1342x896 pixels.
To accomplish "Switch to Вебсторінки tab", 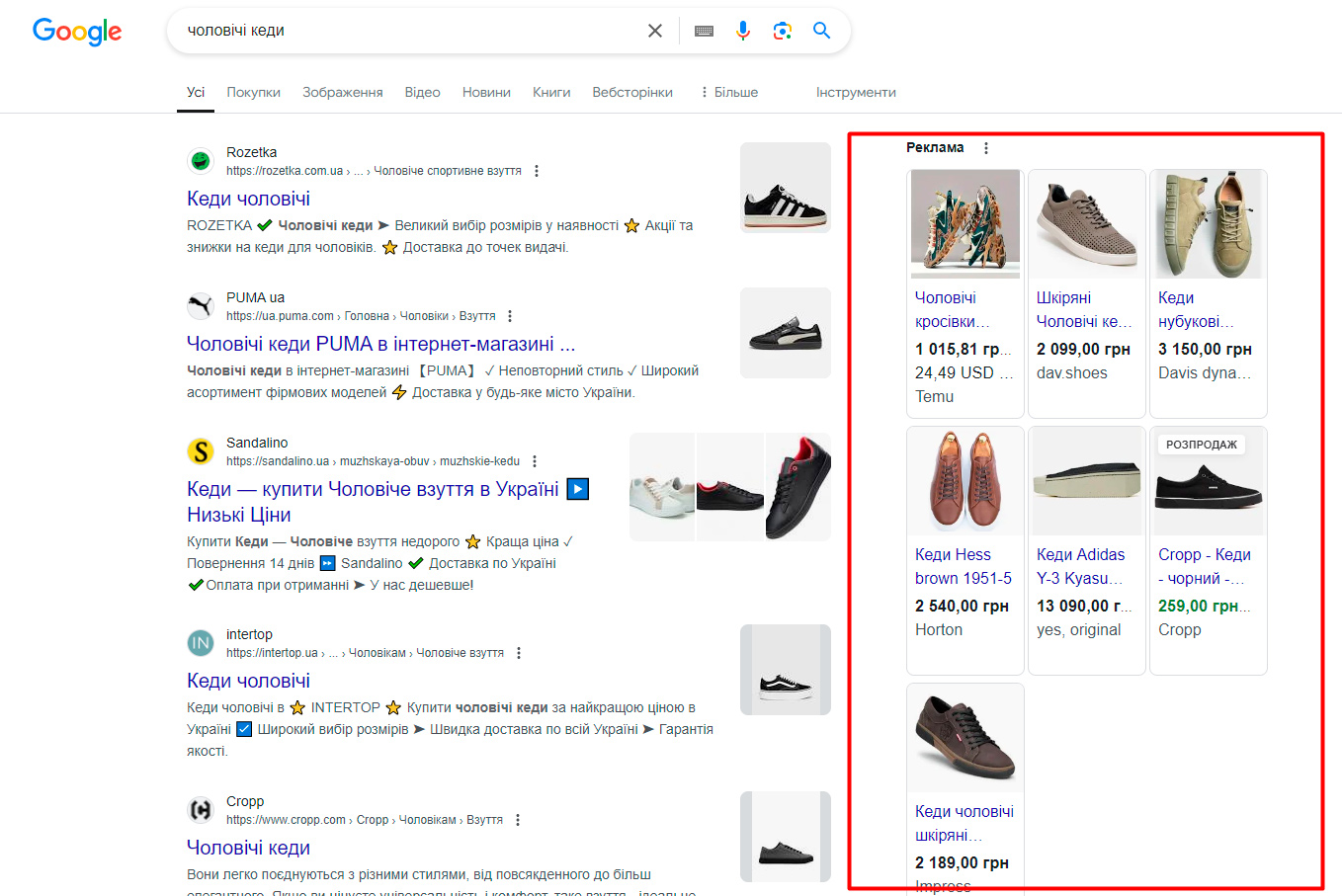I will coord(632,92).
